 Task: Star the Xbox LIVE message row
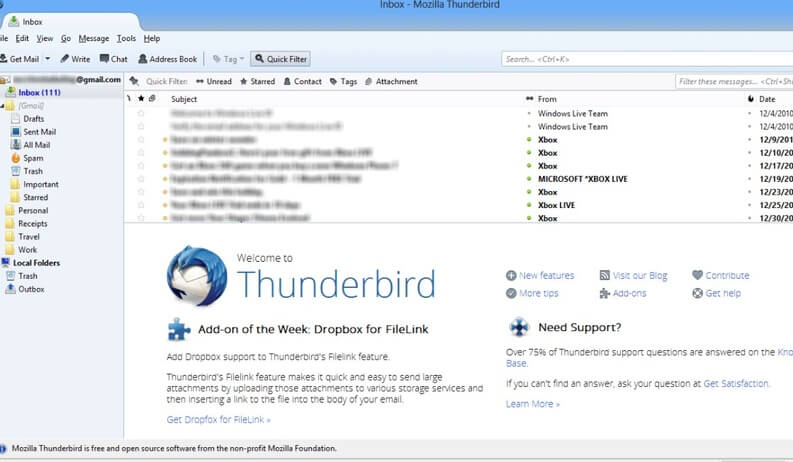(141, 205)
